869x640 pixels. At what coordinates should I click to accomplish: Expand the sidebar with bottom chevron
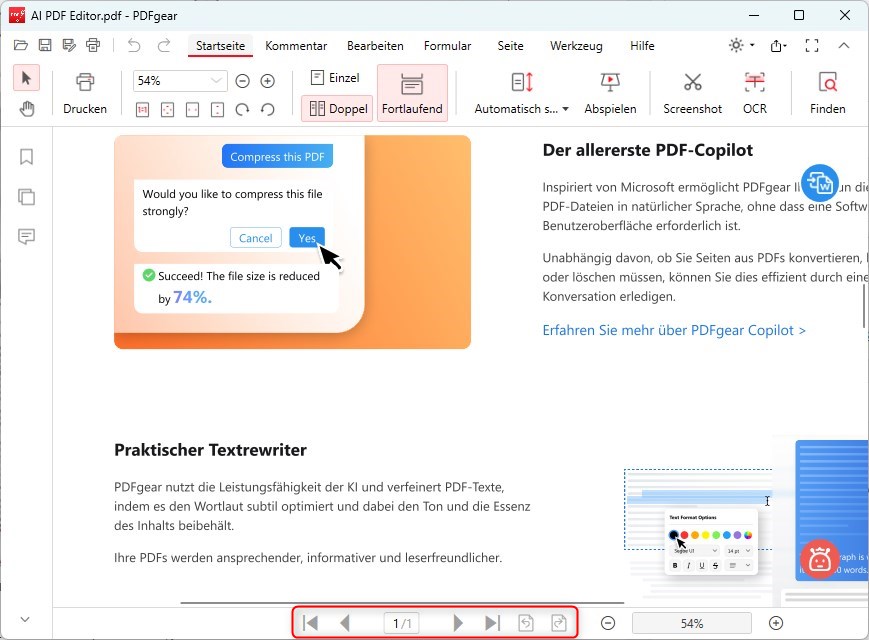click(x=25, y=619)
